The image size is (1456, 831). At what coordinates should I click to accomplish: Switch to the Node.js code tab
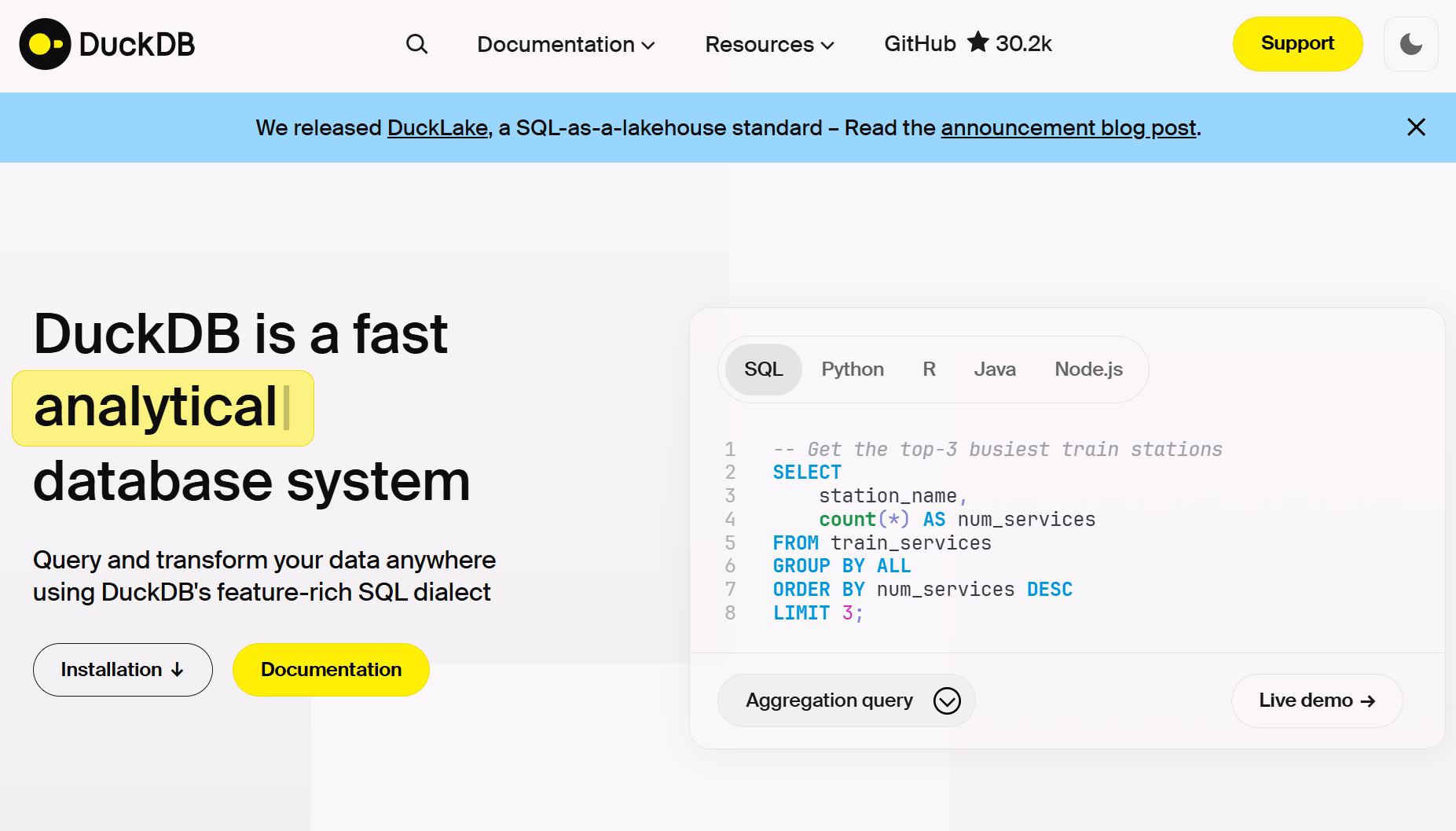[x=1088, y=370]
